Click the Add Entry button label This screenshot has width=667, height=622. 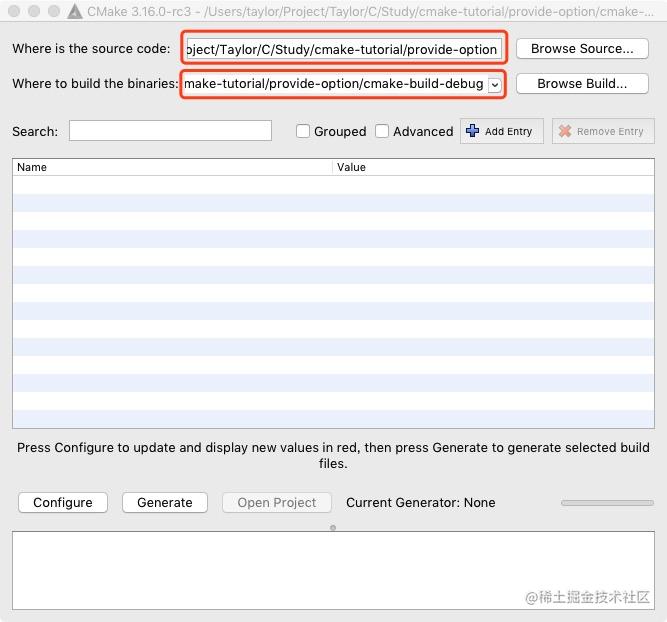508,131
